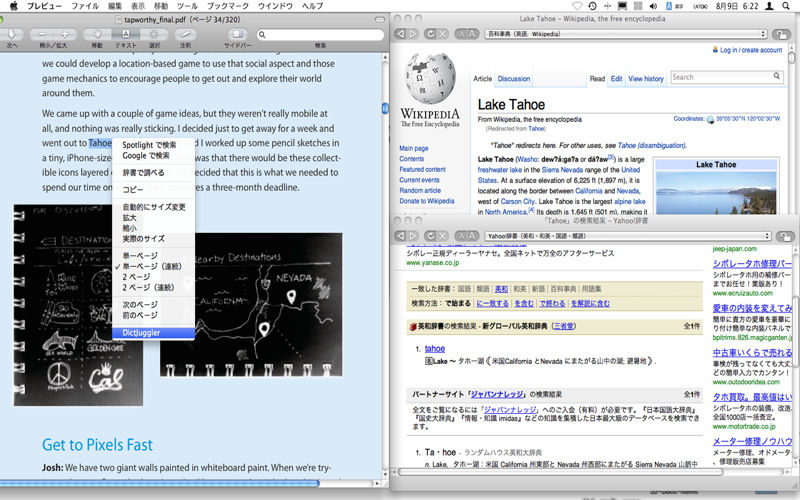Click the Spotlight magnifier in menu bar
800x500 pixels.
786,6
